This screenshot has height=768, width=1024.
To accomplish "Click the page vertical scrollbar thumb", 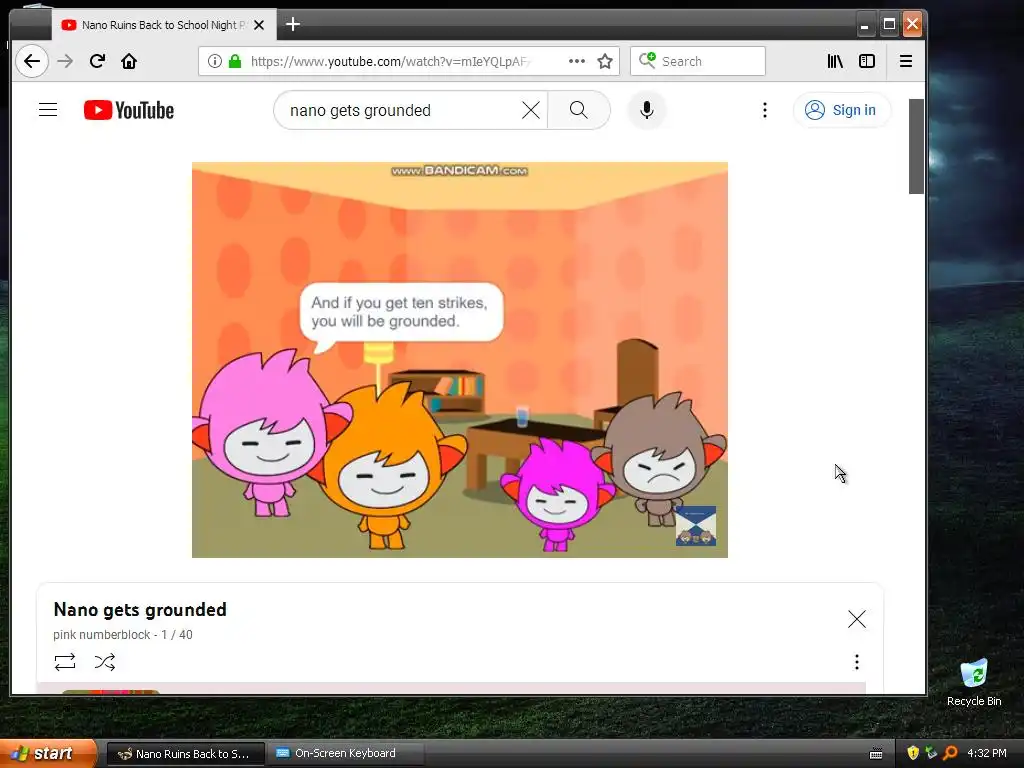I will point(916,146).
